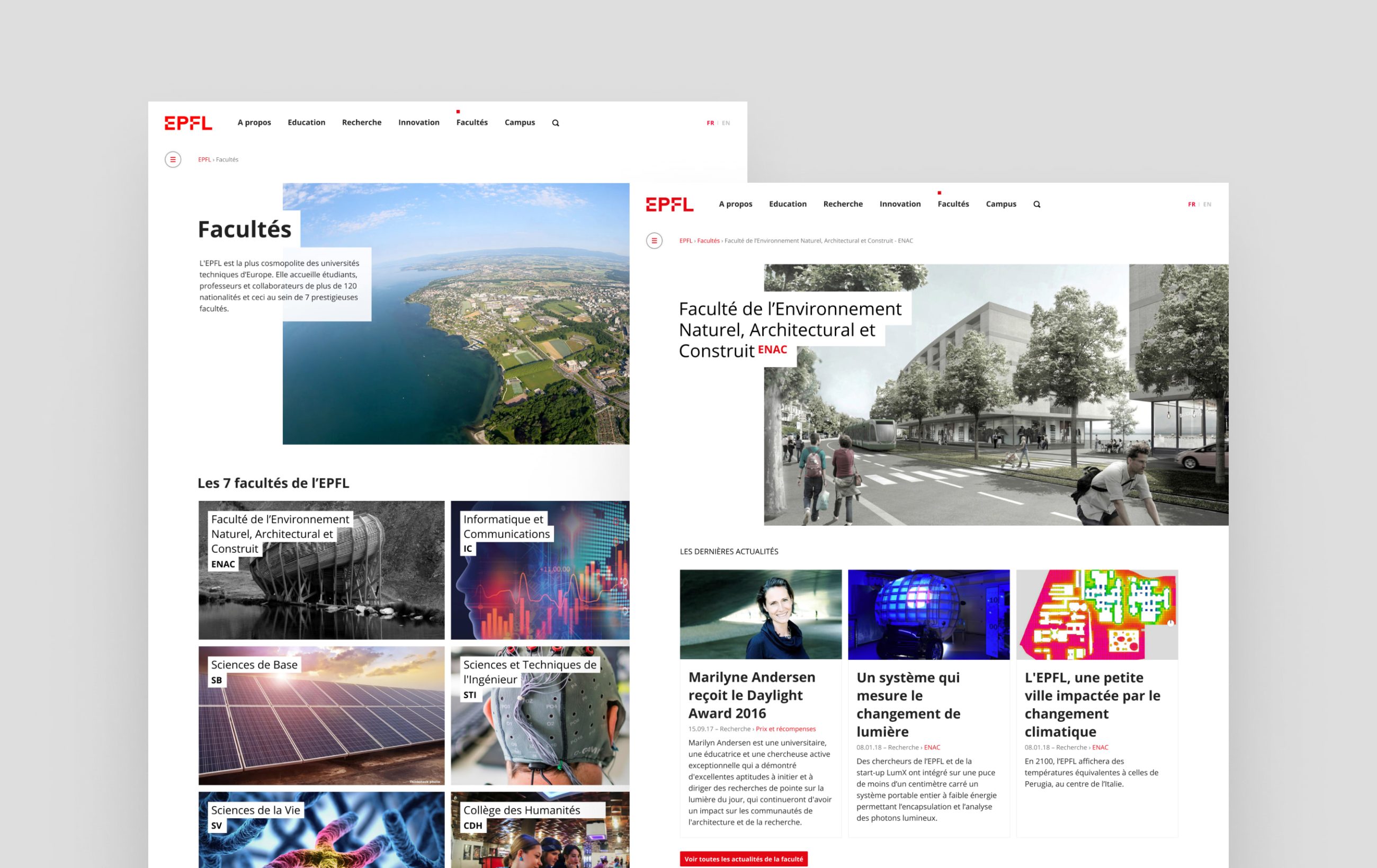Switch to EN language on ENAC page

tap(1207, 204)
